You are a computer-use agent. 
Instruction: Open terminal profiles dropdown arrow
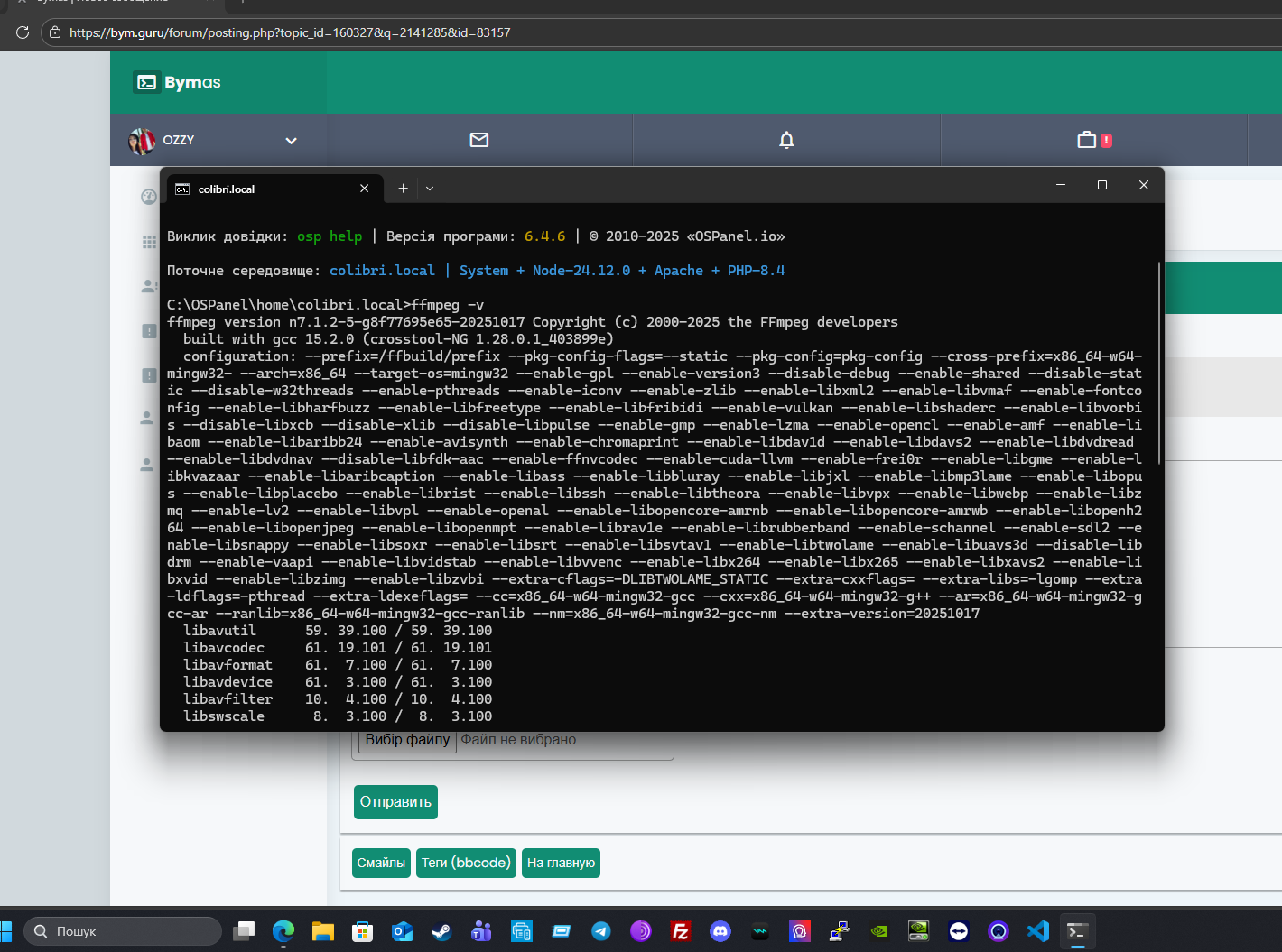[x=430, y=189]
